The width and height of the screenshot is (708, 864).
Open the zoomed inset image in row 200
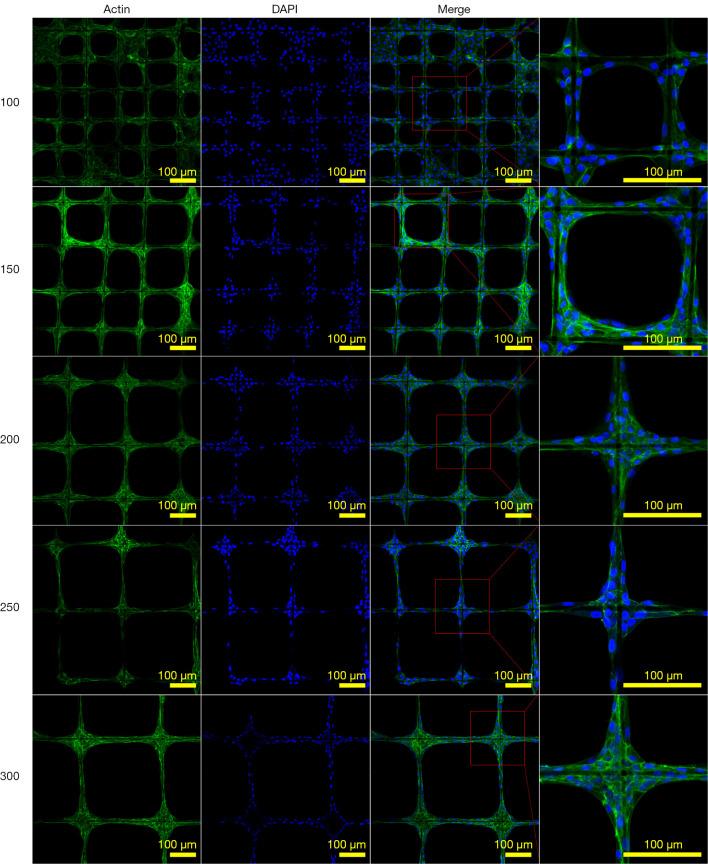[x=623, y=440]
